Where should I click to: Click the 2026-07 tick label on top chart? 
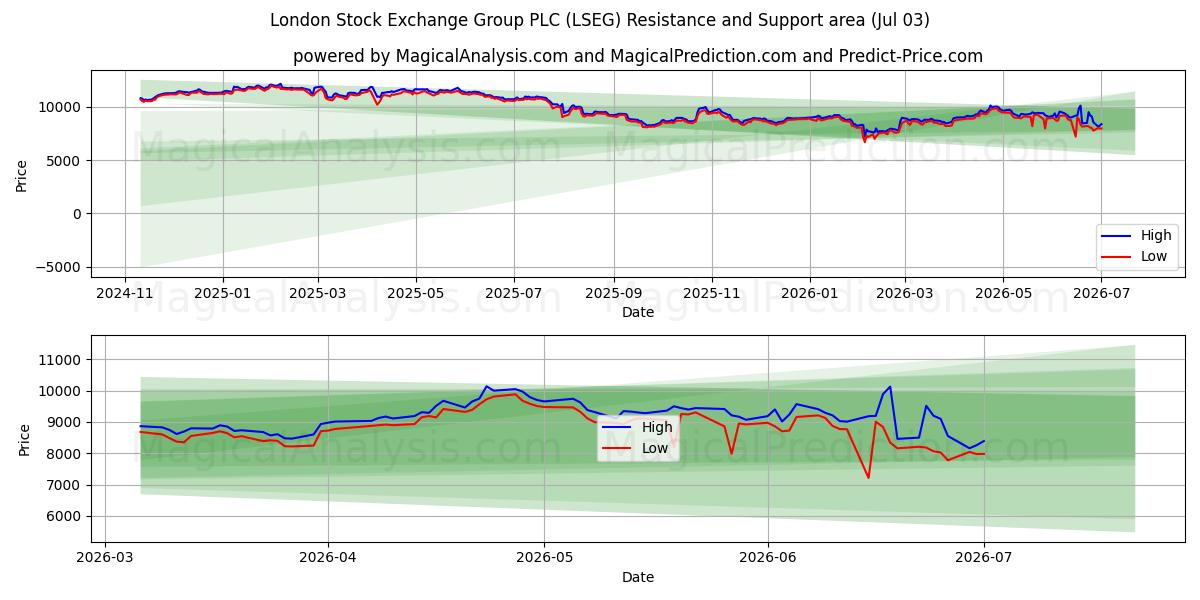pyautogui.click(x=1100, y=293)
